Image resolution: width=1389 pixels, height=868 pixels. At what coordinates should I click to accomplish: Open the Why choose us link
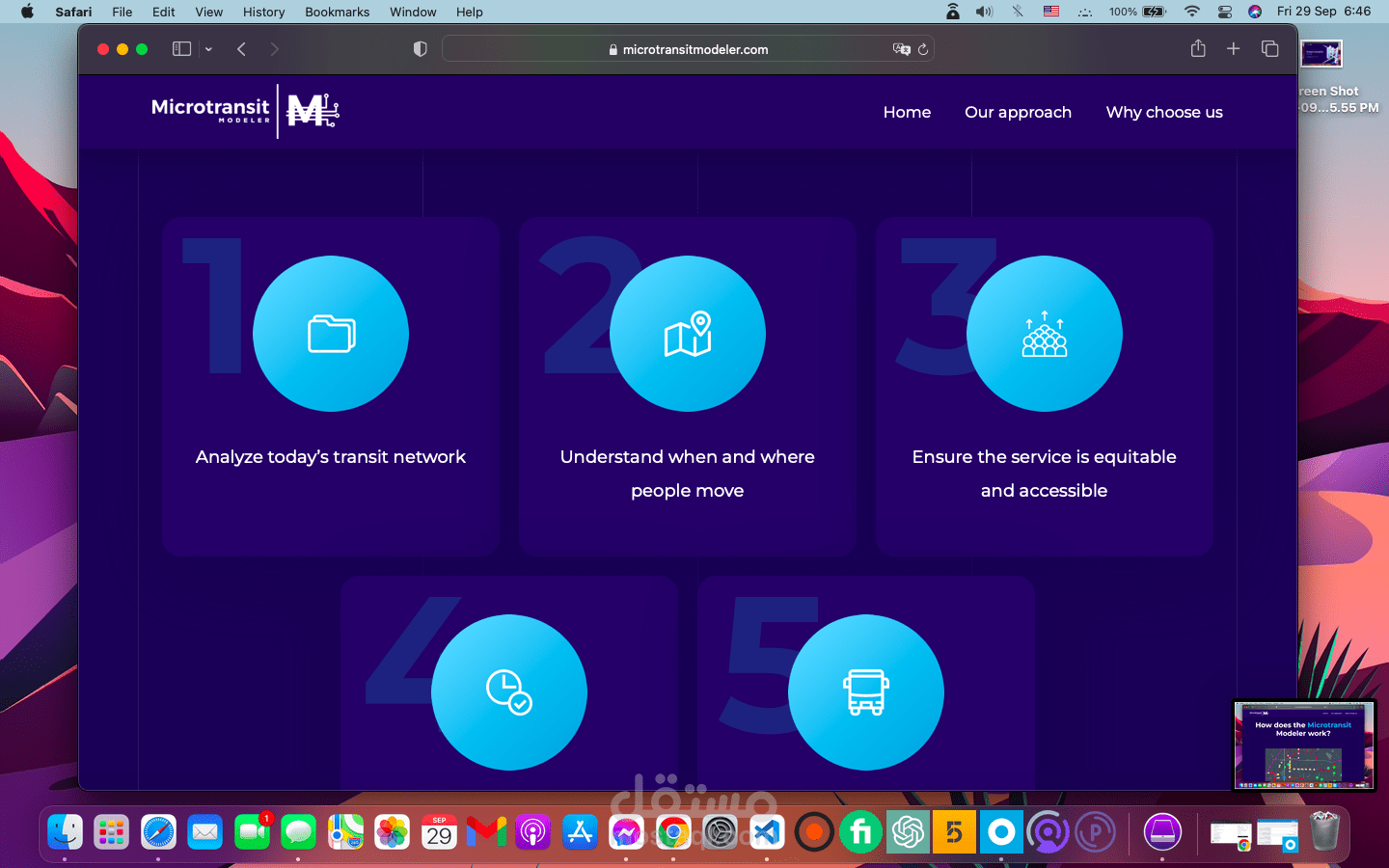(1164, 112)
